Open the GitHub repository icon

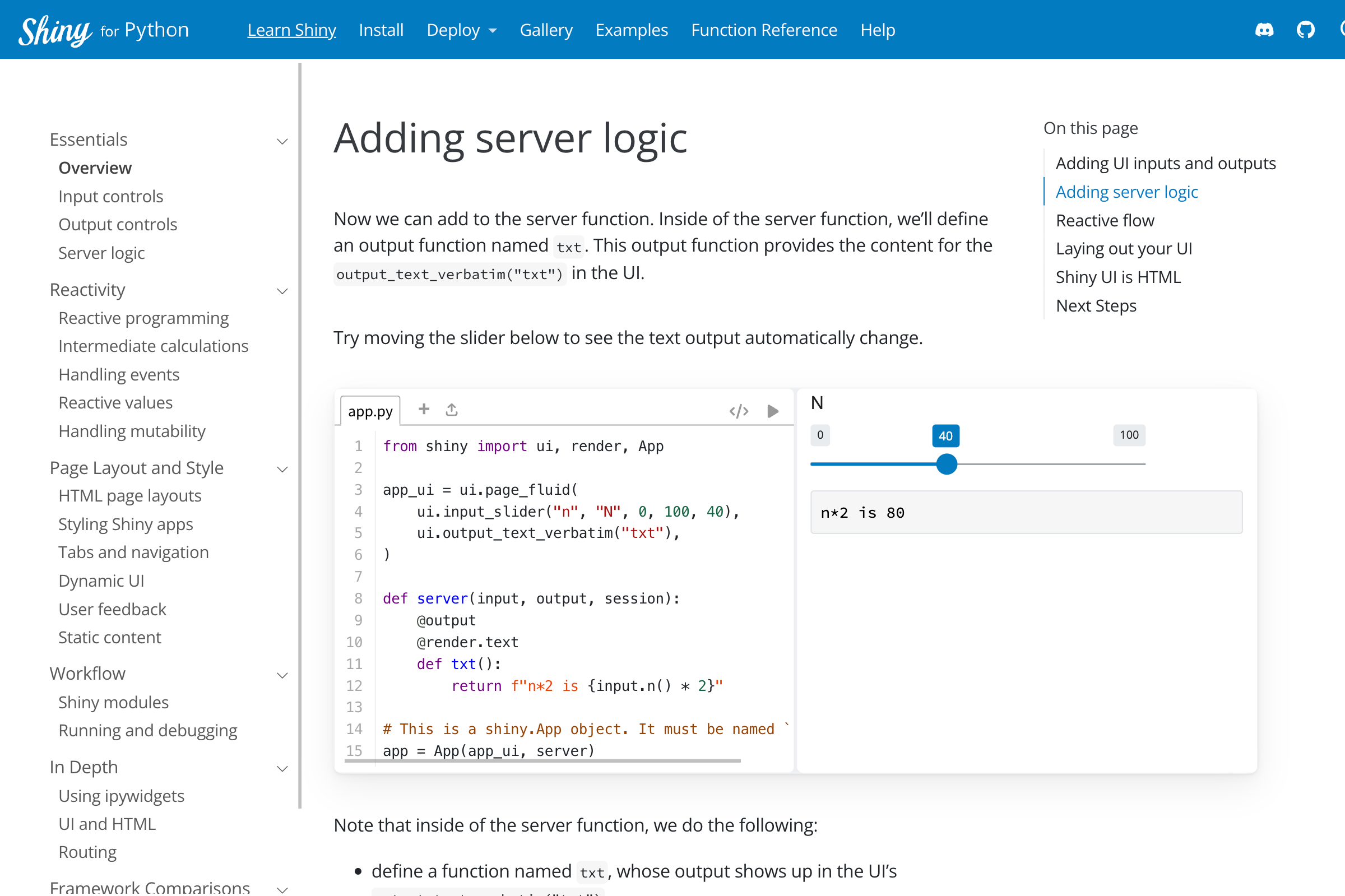tap(1306, 29)
